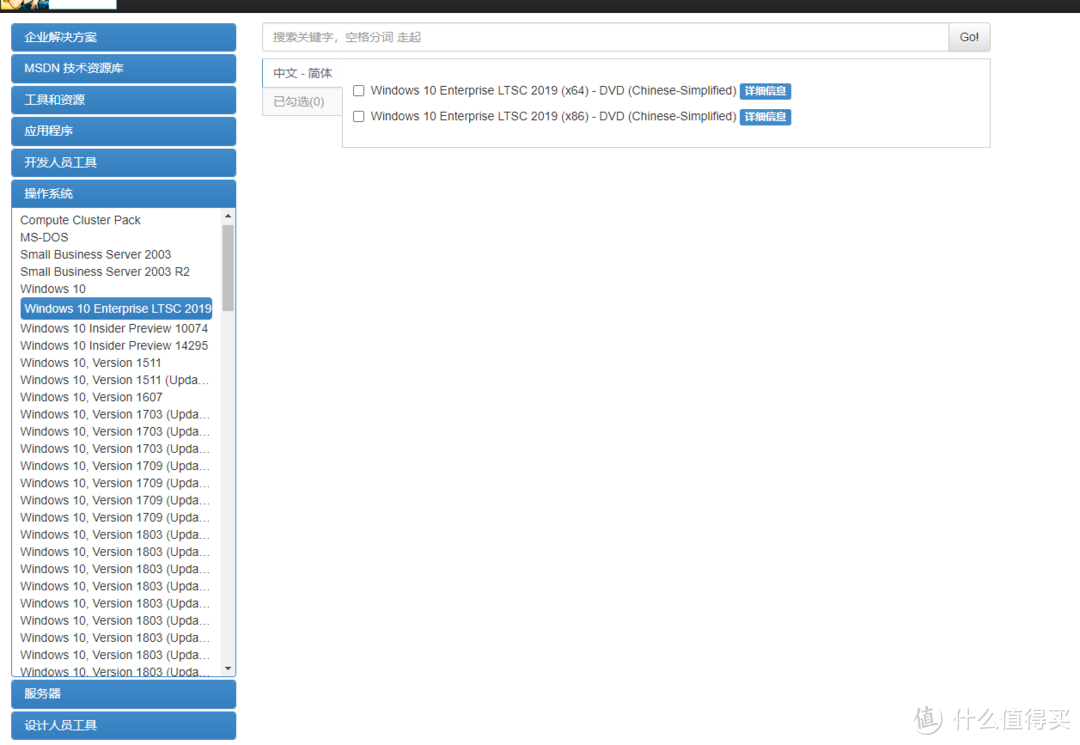Show 详细信息 for the x86 edition
Screen dimensions: 1080x745
pyautogui.click(x=765, y=116)
